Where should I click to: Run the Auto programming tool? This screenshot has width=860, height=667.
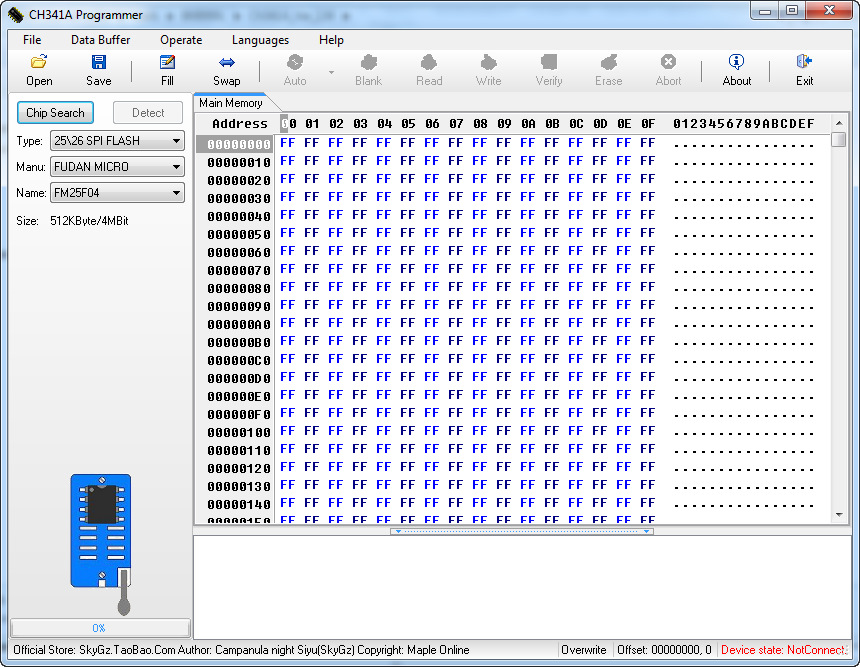(295, 70)
